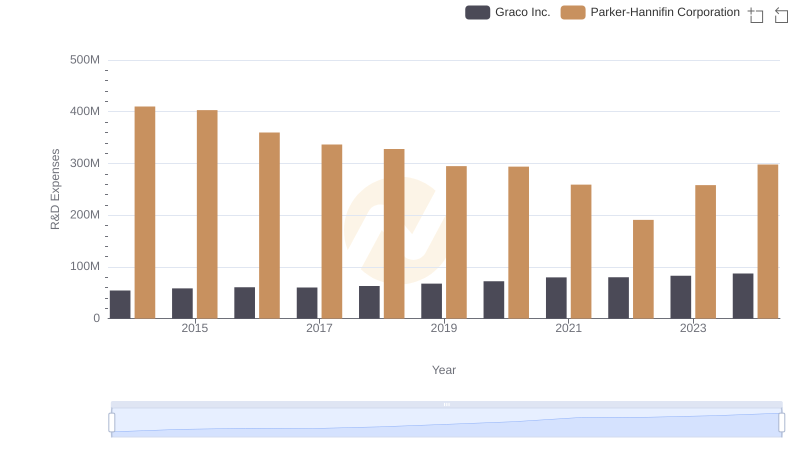800x461 pixels.
Task: Click the 2015 x-axis label
Action: point(195,328)
